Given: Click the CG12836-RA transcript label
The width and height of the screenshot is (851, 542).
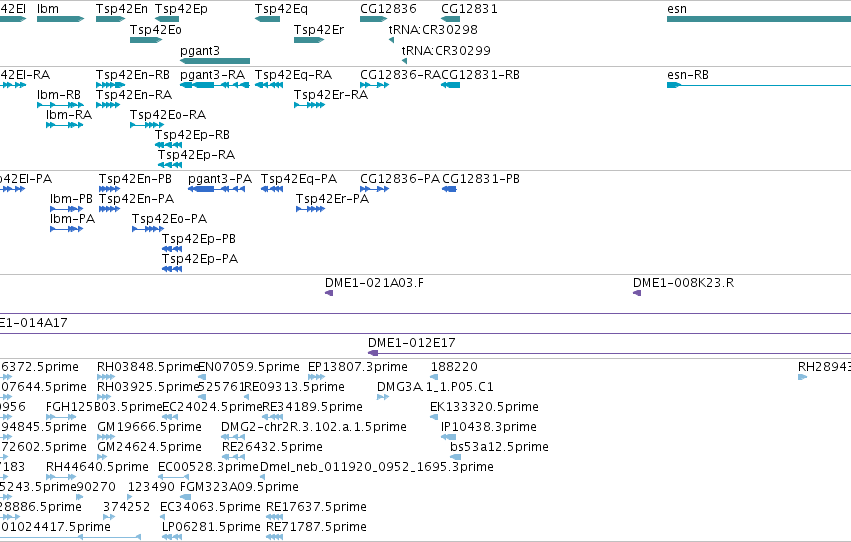Looking at the screenshot, I should click(400, 74).
